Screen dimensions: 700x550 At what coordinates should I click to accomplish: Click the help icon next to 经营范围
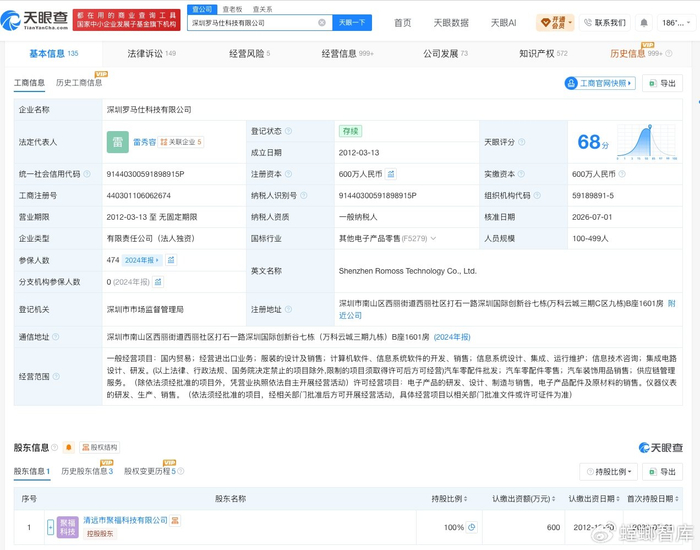click(x=56, y=376)
